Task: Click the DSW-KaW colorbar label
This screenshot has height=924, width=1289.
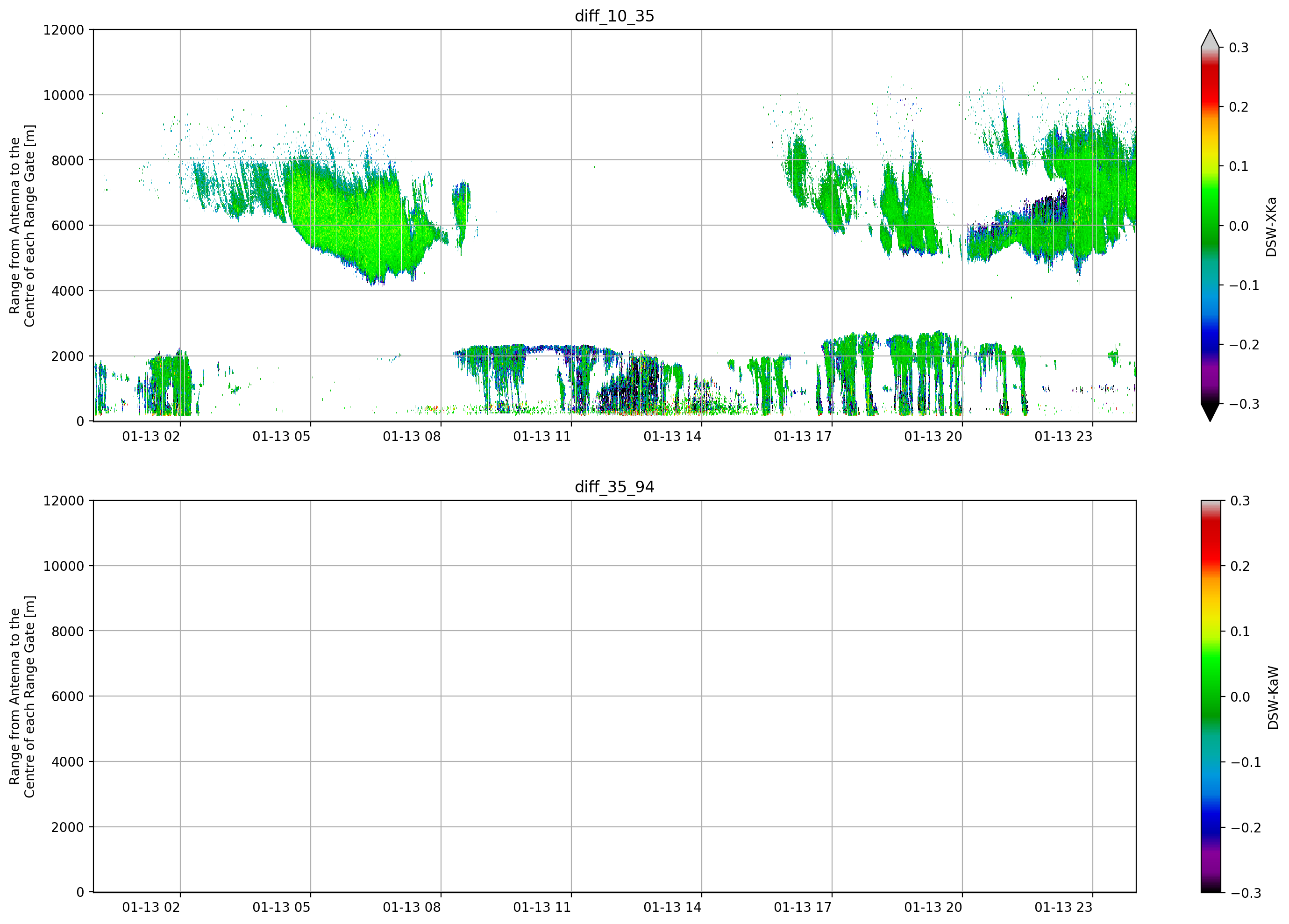Action: click(x=1273, y=698)
